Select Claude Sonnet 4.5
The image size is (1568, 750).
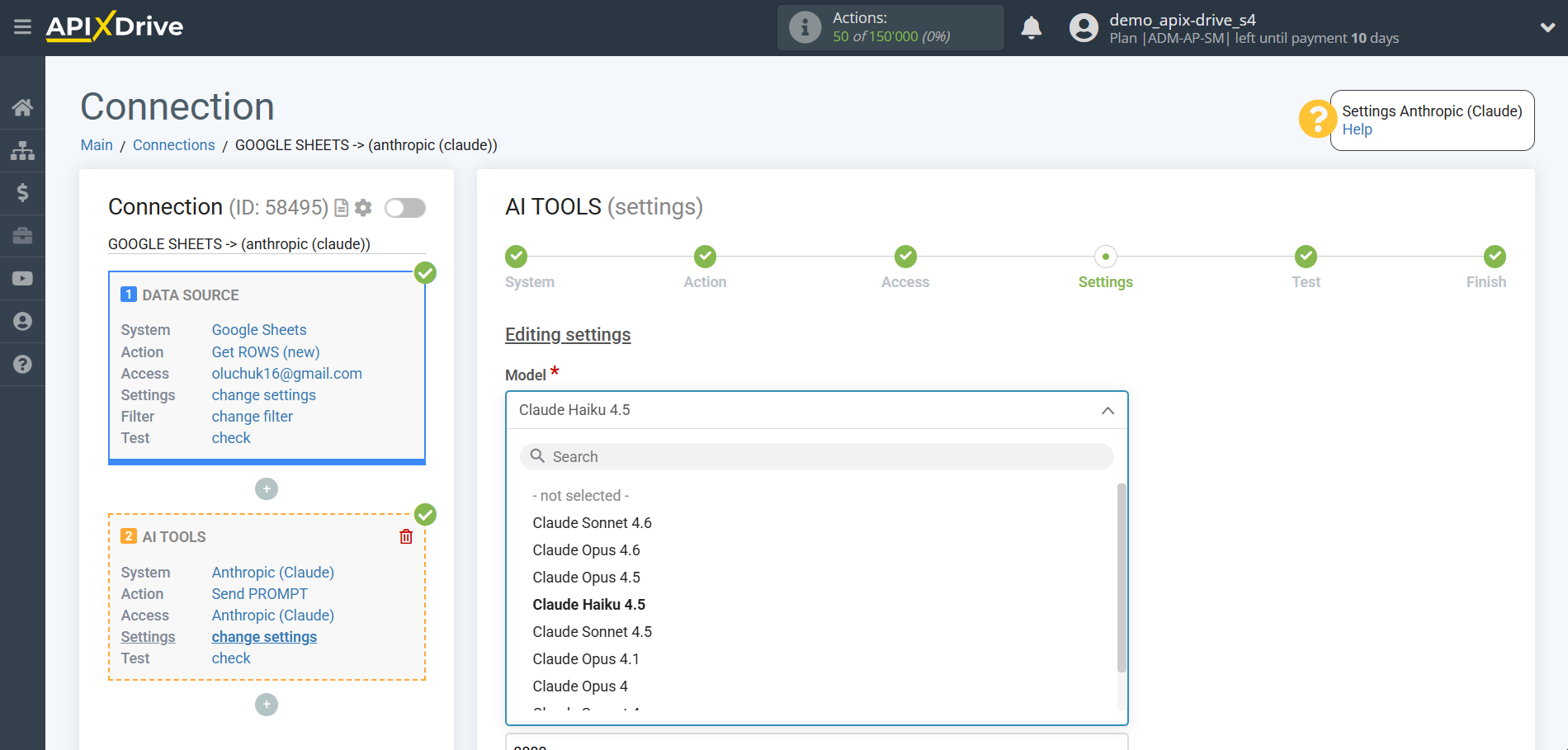click(593, 632)
